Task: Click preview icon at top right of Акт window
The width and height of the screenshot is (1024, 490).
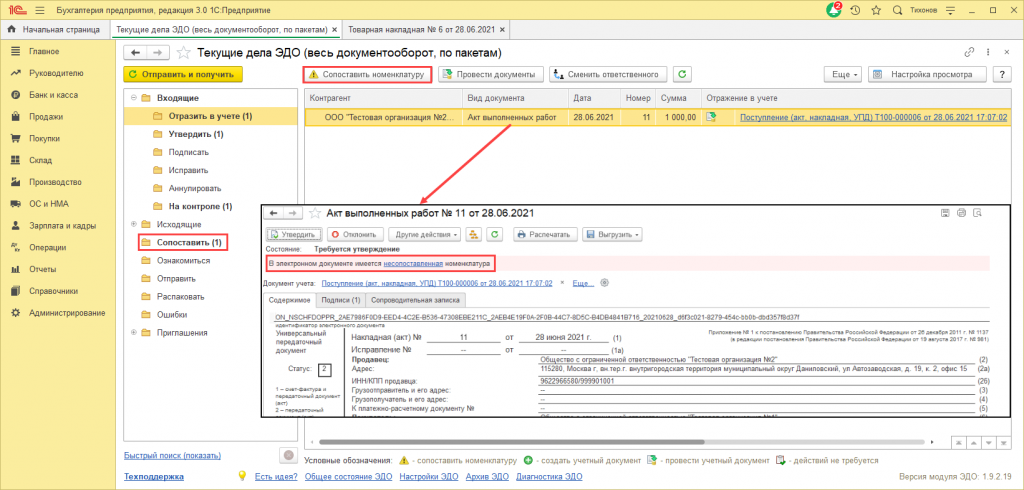Action: (x=977, y=212)
